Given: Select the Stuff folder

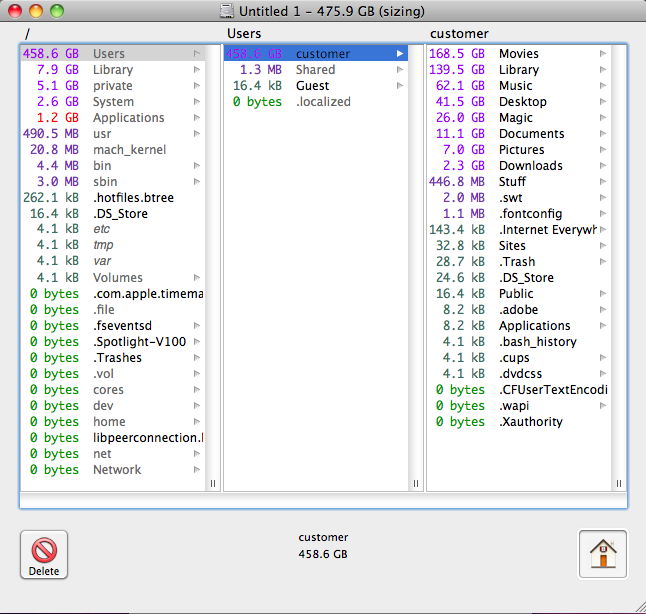Looking at the screenshot, I should [519, 182].
